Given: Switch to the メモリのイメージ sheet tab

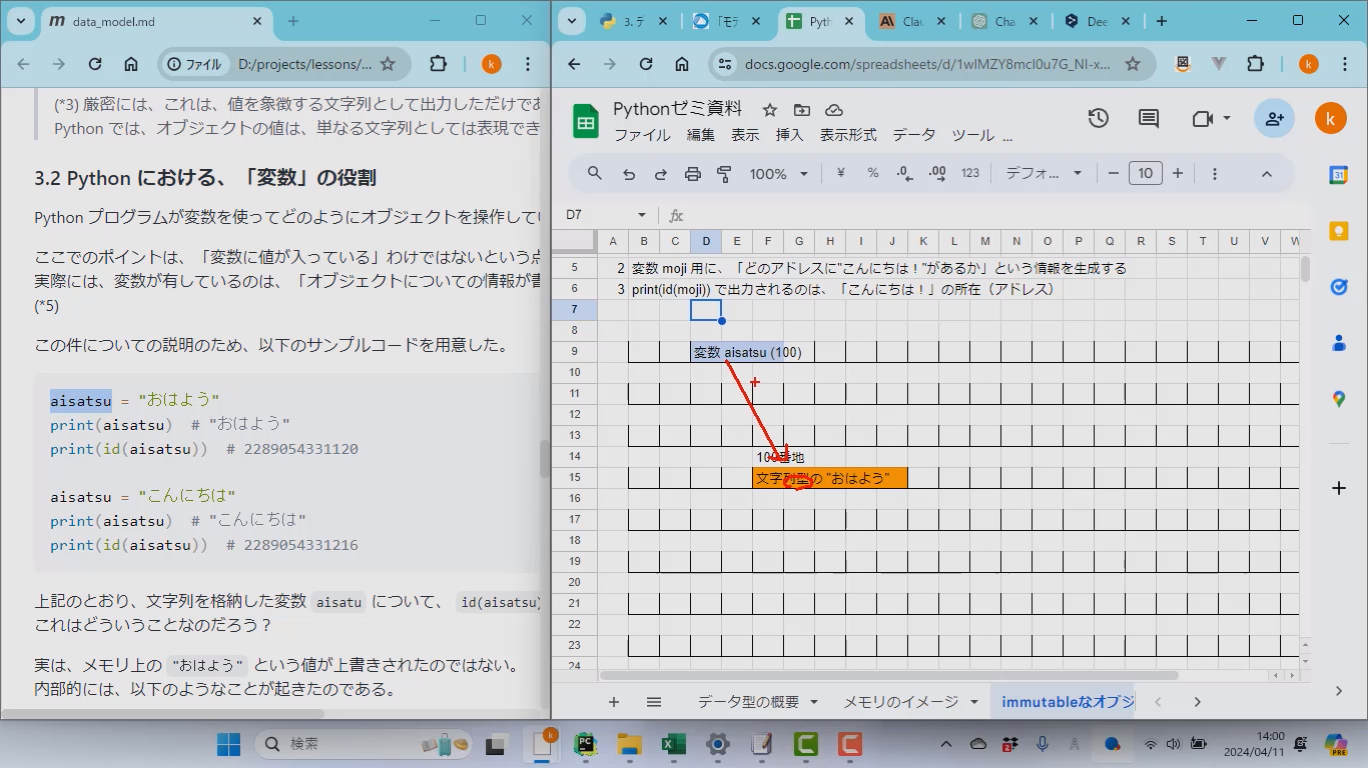Looking at the screenshot, I should 900,702.
